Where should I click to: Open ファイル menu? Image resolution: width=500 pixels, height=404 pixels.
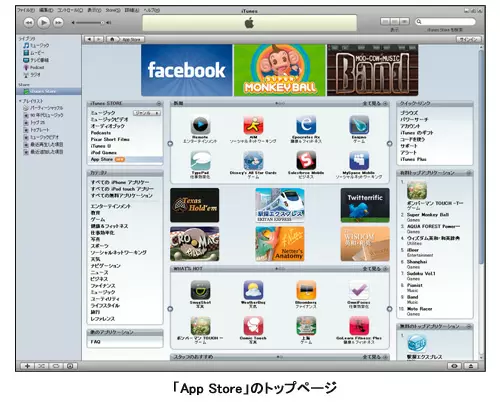point(26,10)
